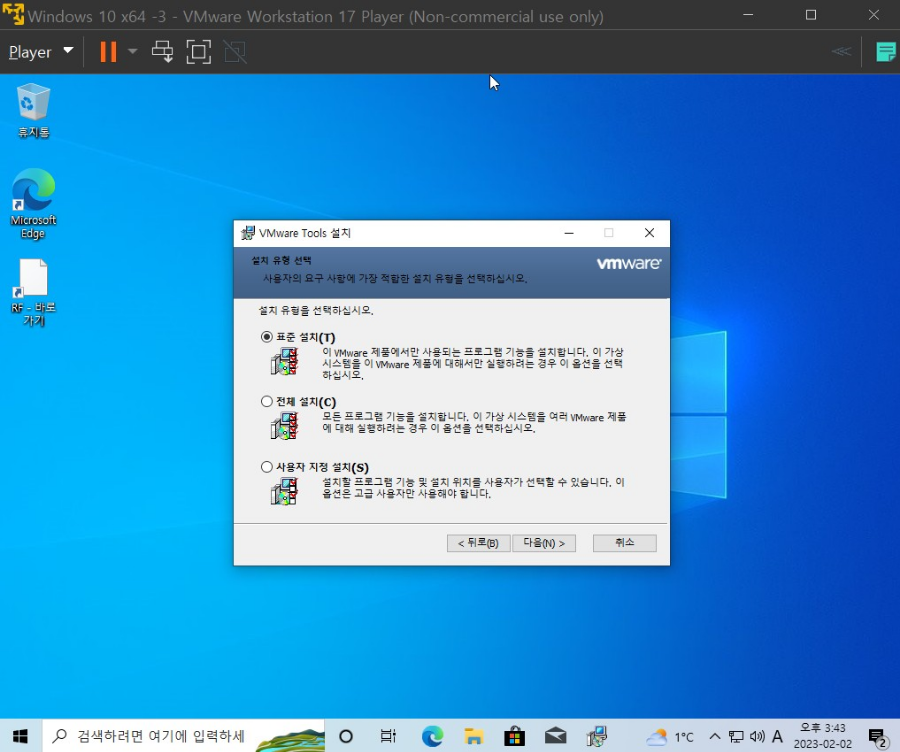Send Ctrl+Alt+Del to the virtual machine

point(162,52)
